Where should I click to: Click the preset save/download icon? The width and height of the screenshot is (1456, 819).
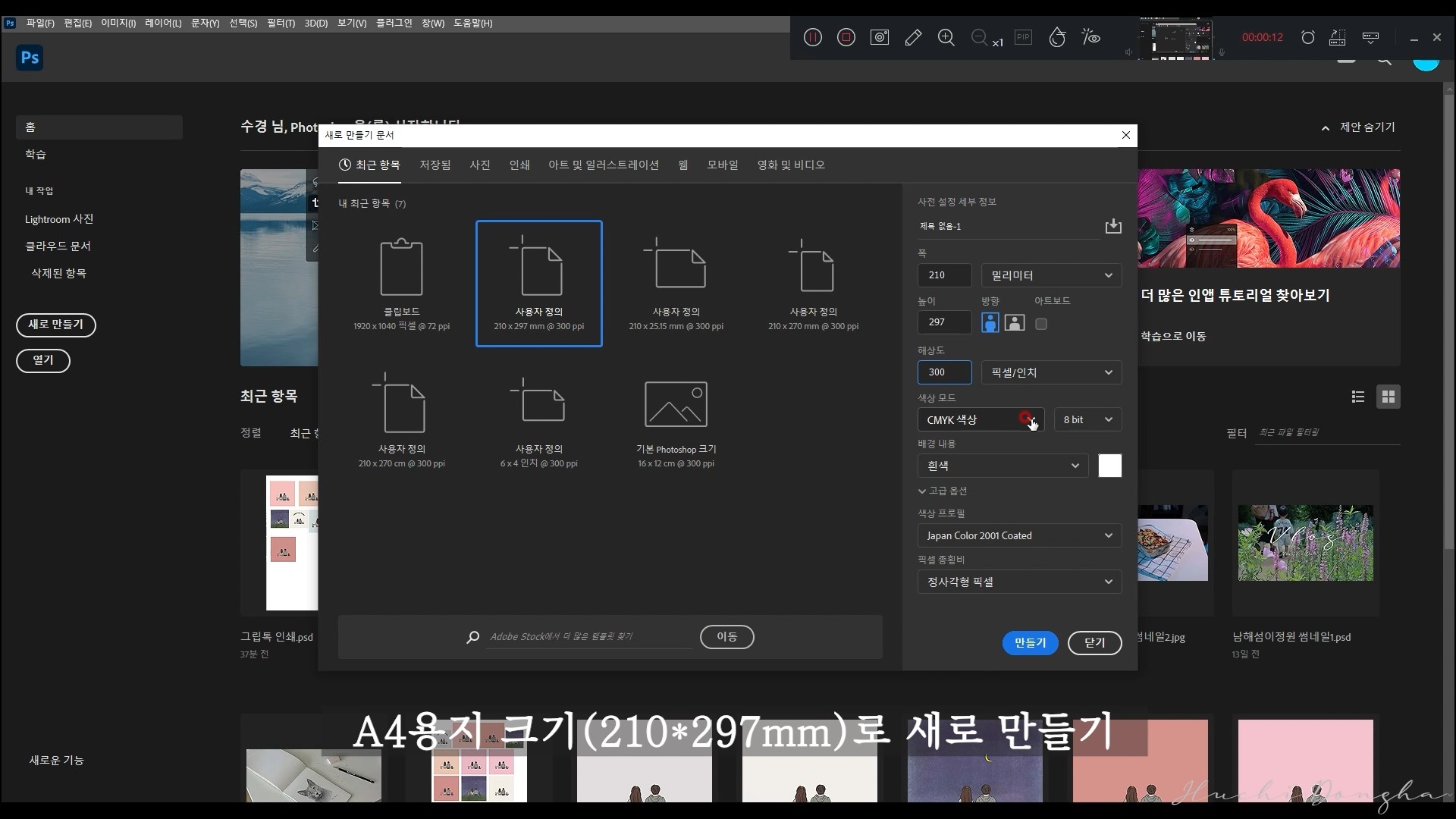[1112, 225]
